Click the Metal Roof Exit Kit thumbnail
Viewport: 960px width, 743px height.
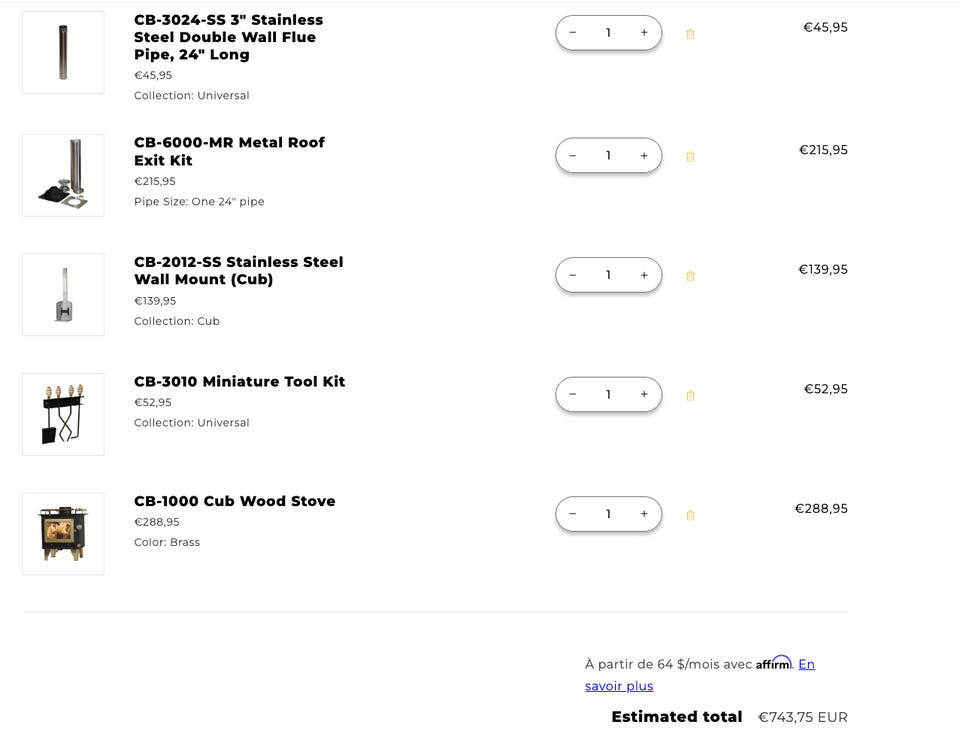click(63, 176)
